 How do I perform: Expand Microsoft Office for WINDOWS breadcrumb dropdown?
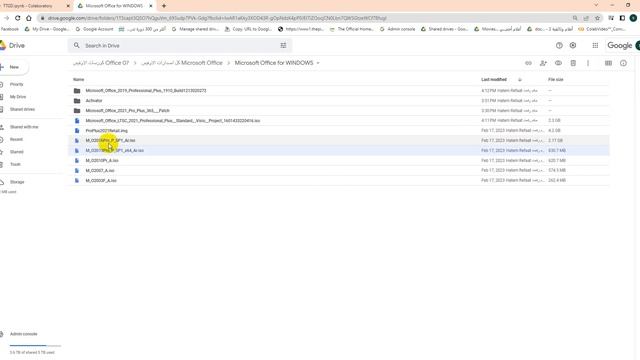(x=318, y=63)
